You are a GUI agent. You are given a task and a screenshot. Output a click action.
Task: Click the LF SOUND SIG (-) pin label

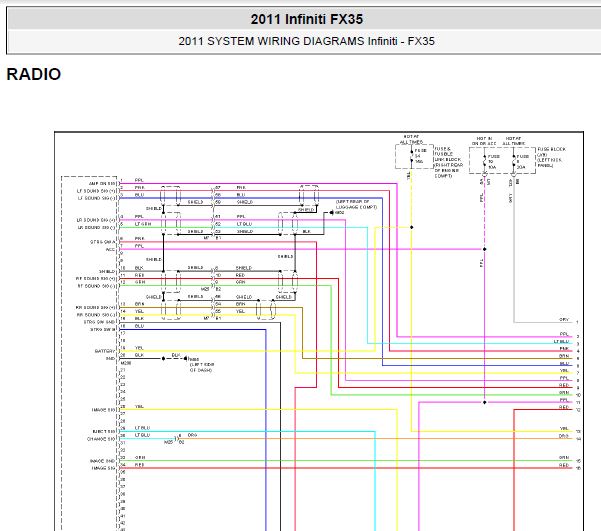(97, 198)
